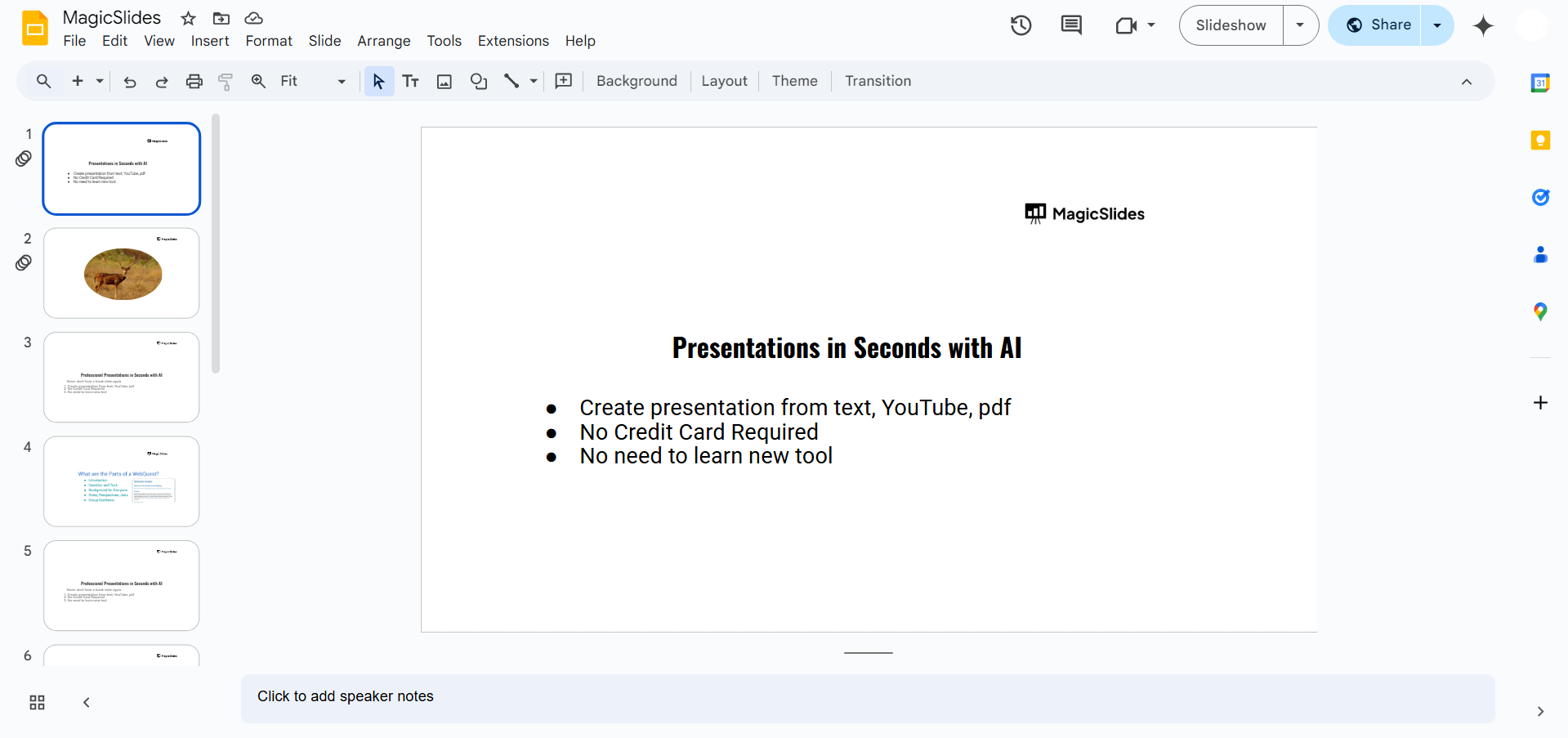1568x738 pixels.
Task: Collapse the filmstrip panel arrow
Action: (87, 703)
